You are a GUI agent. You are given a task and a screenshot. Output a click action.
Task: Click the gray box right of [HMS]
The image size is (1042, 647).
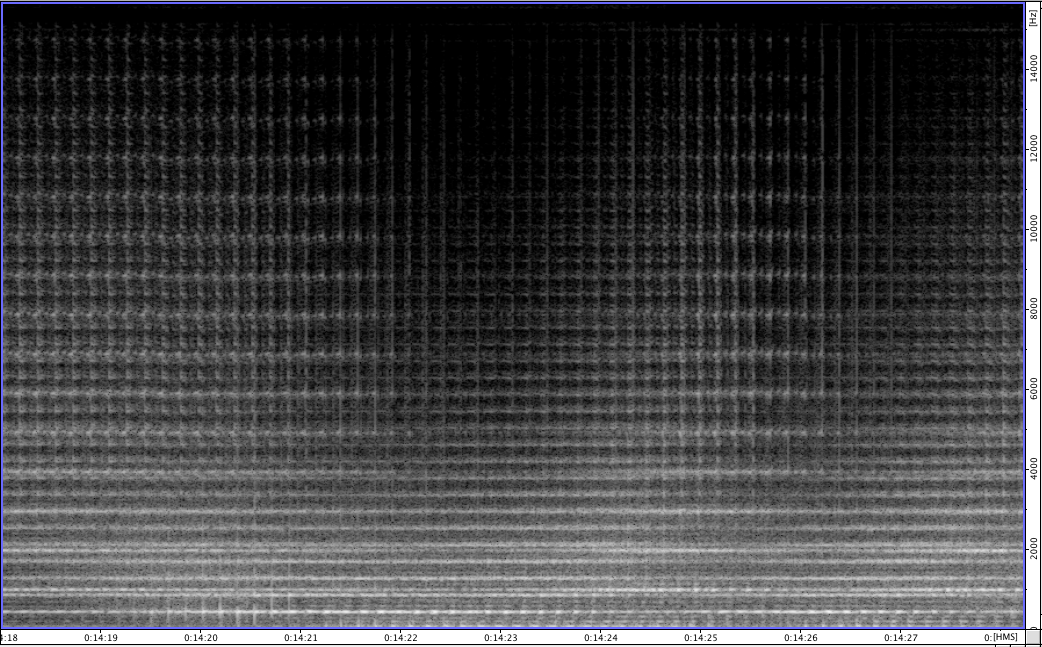1033,637
